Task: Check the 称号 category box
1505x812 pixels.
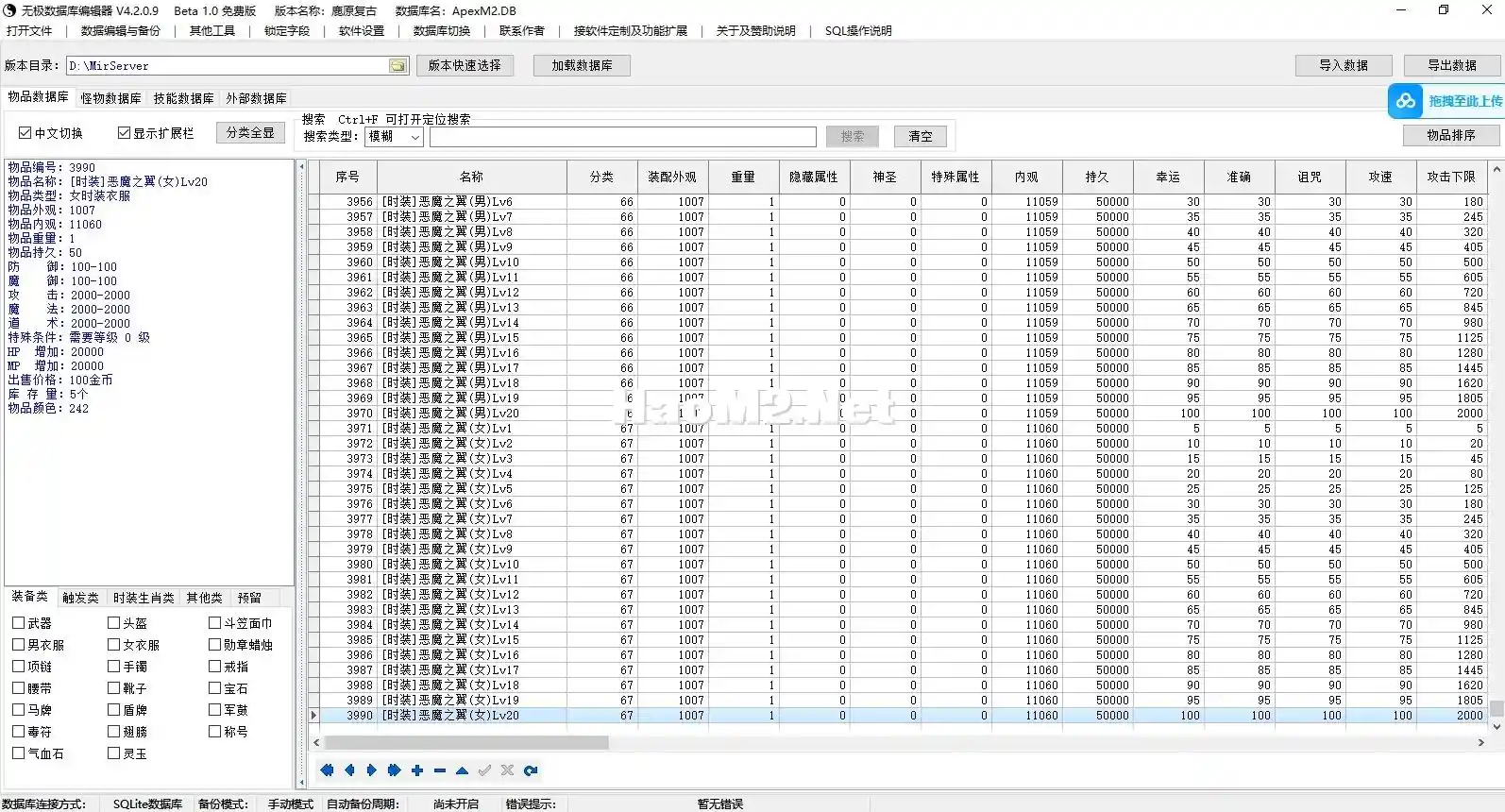Action: [214, 732]
